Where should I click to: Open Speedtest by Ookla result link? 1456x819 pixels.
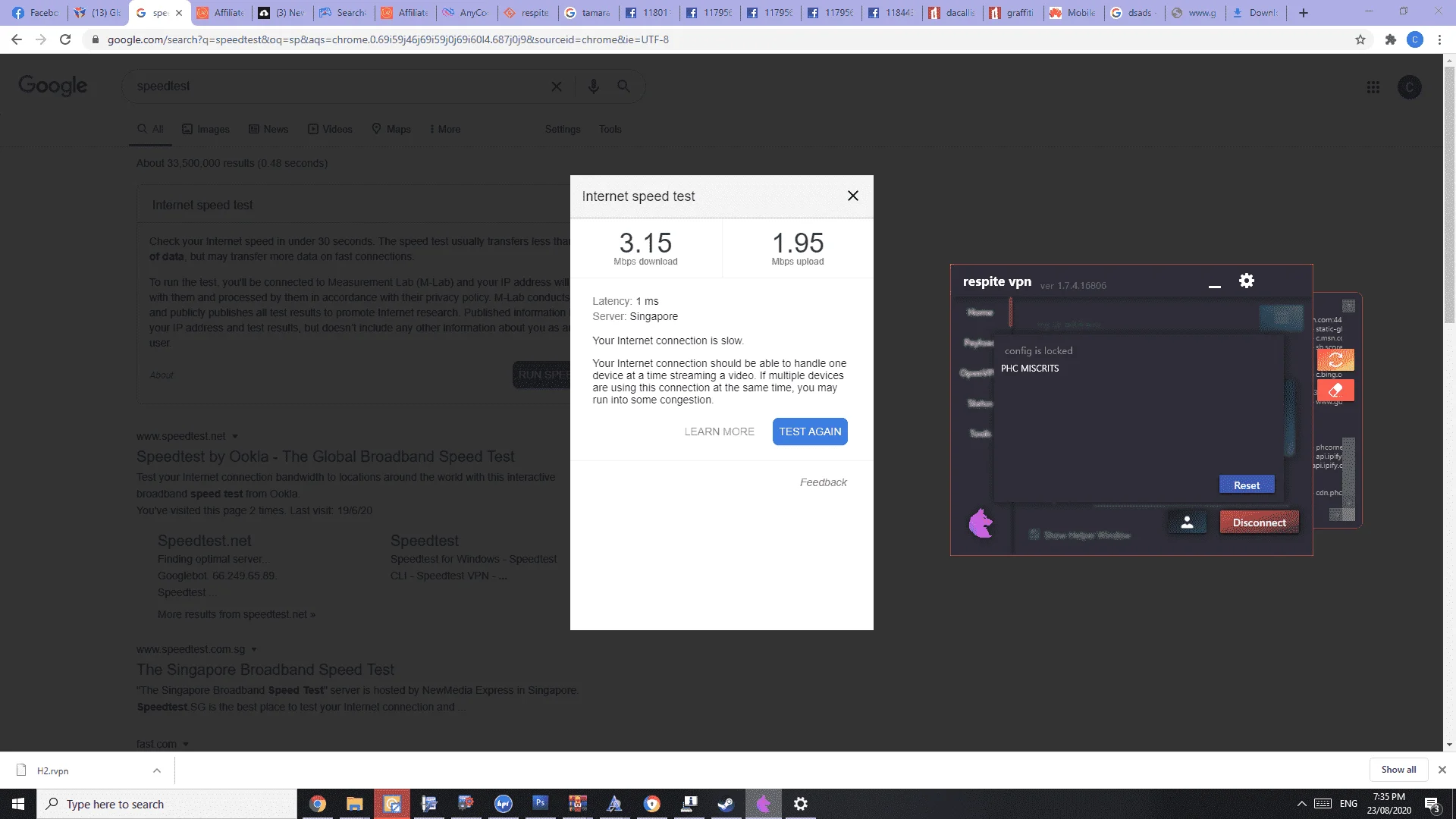click(x=325, y=457)
